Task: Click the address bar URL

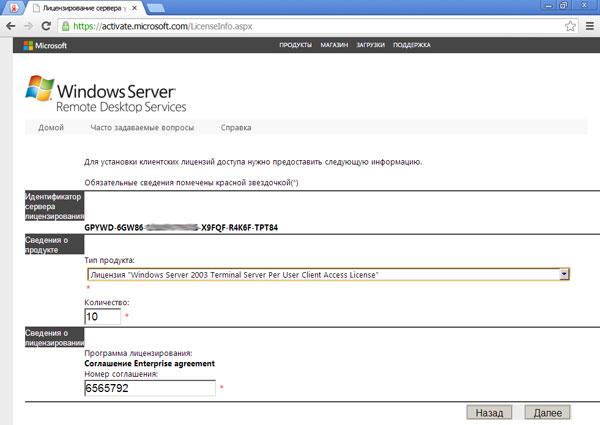Action: (x=163, y=26)
